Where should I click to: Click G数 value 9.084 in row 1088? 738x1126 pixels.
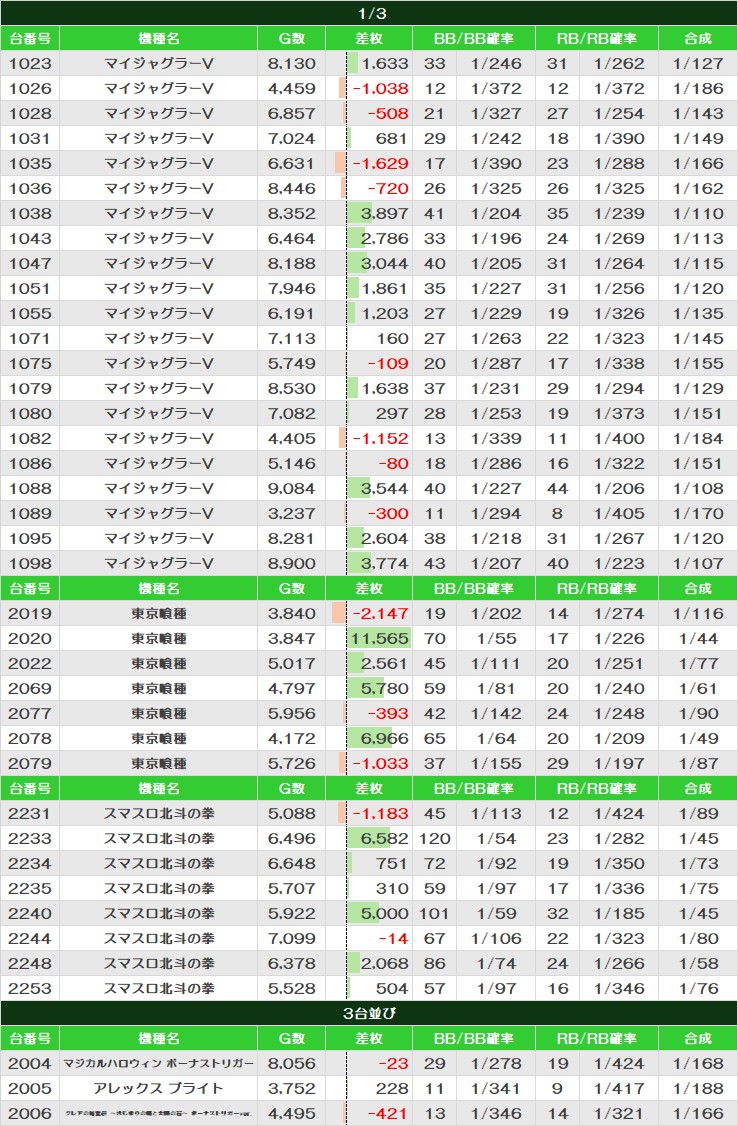coord(291,489)
